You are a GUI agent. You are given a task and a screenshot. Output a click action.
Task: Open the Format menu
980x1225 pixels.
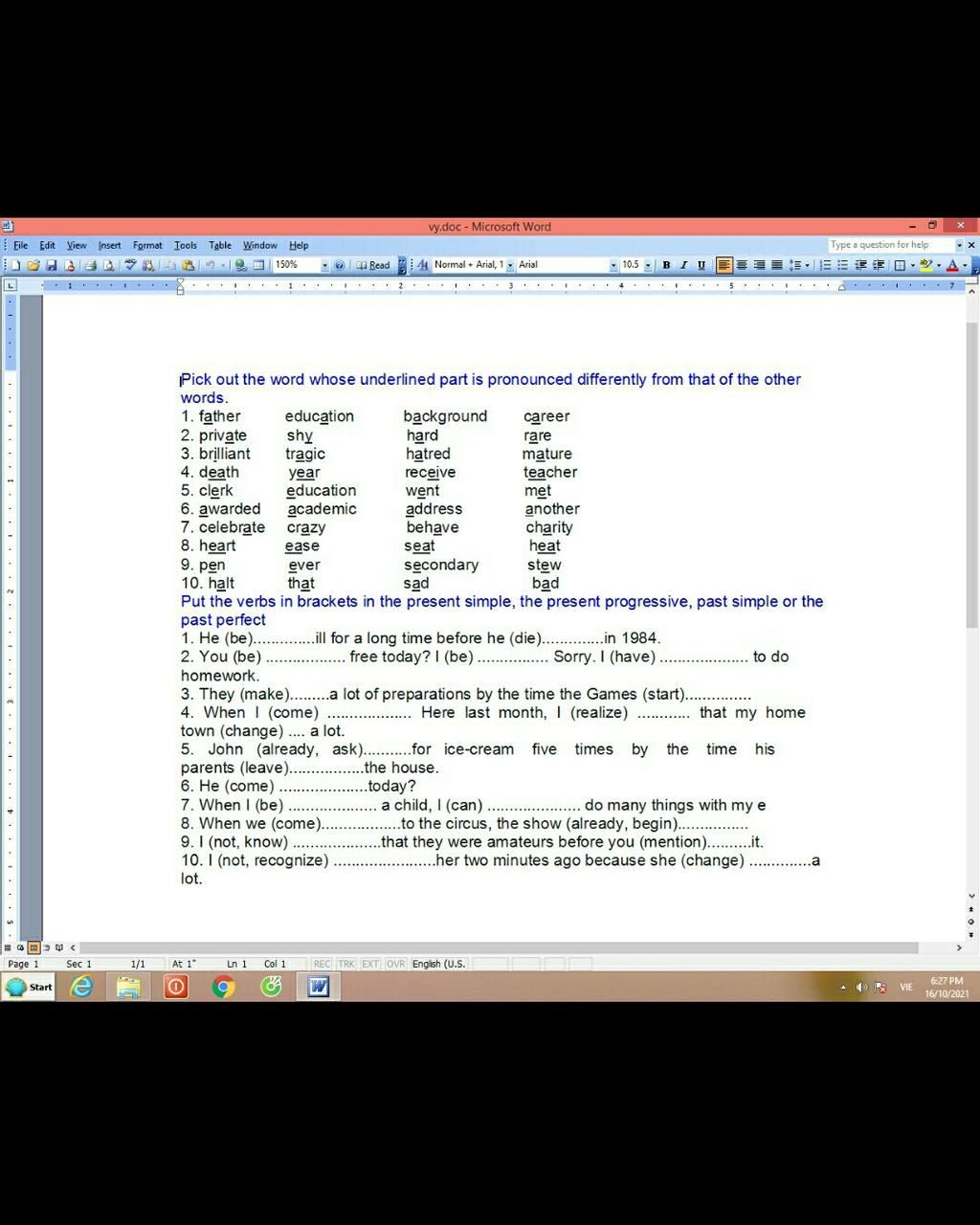pos(147,245)
